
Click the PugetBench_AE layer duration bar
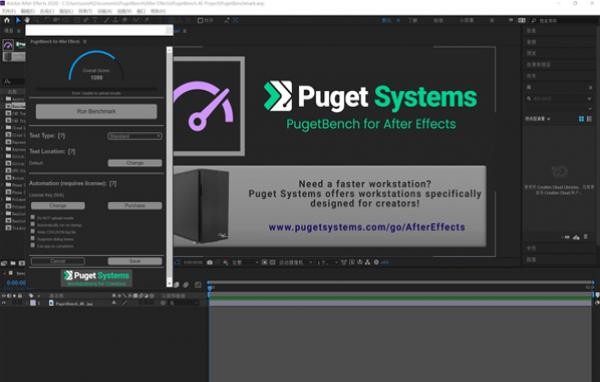(400, 303)
